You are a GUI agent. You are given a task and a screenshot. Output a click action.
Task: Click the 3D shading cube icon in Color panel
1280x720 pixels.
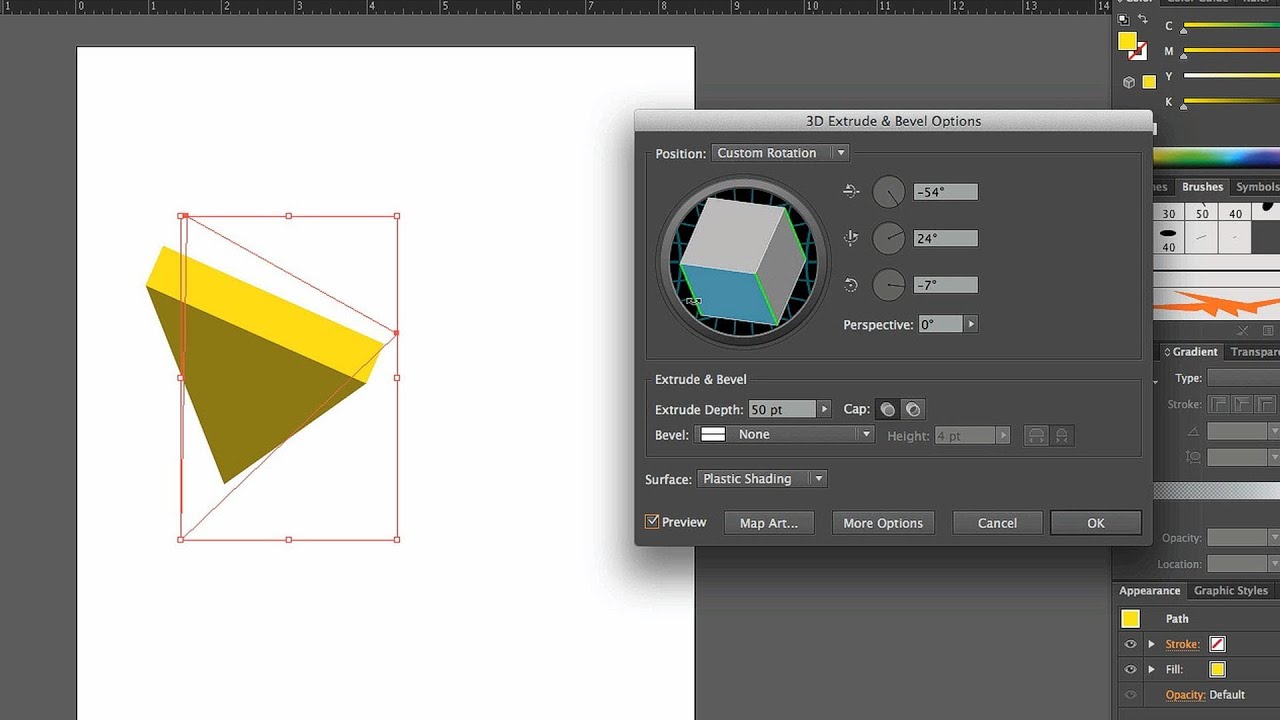pyautogui.click(x=1129, y=82)
